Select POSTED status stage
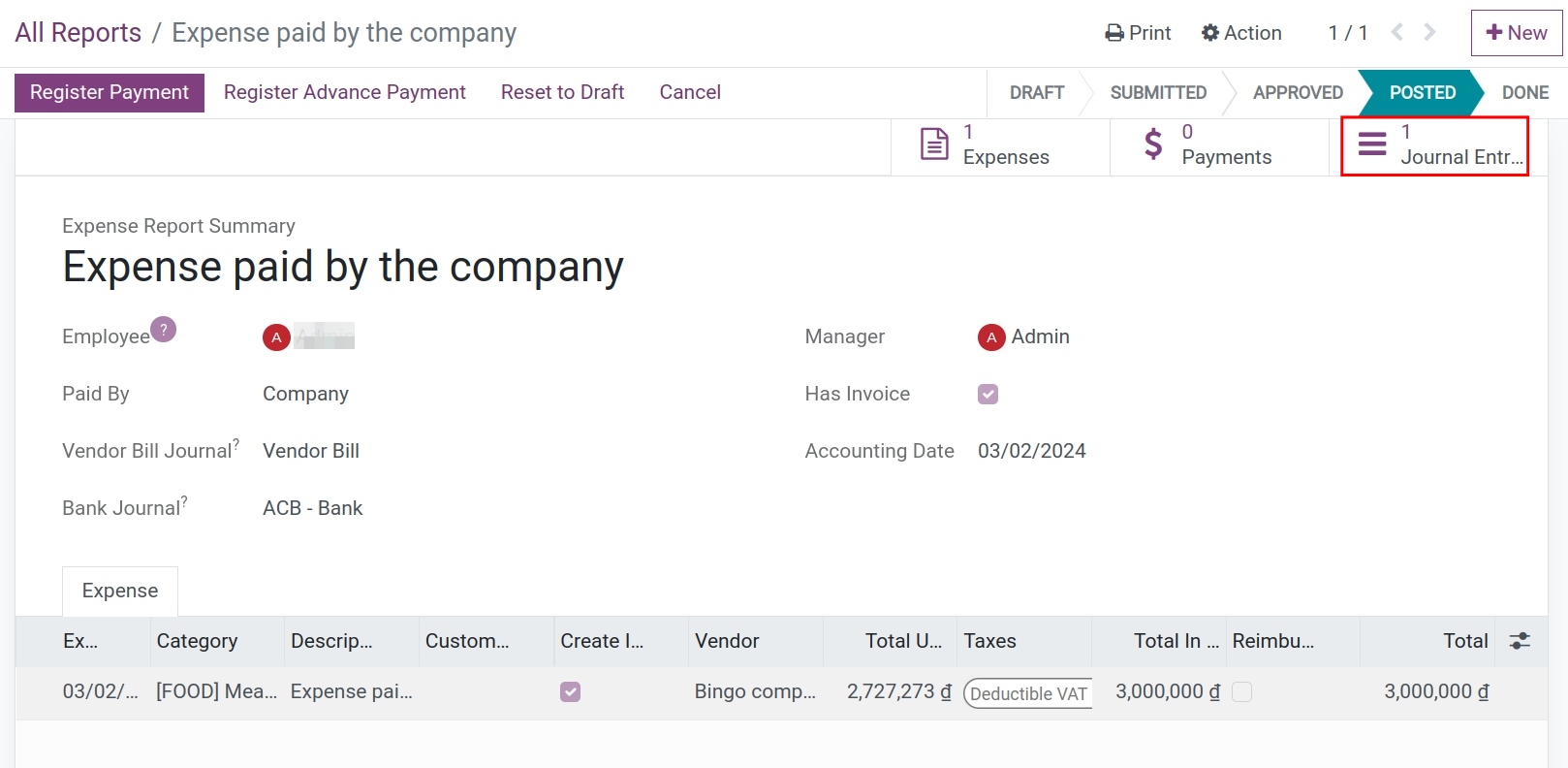The width and height of the screenshot is (1568, 768). pos(1422,92)
